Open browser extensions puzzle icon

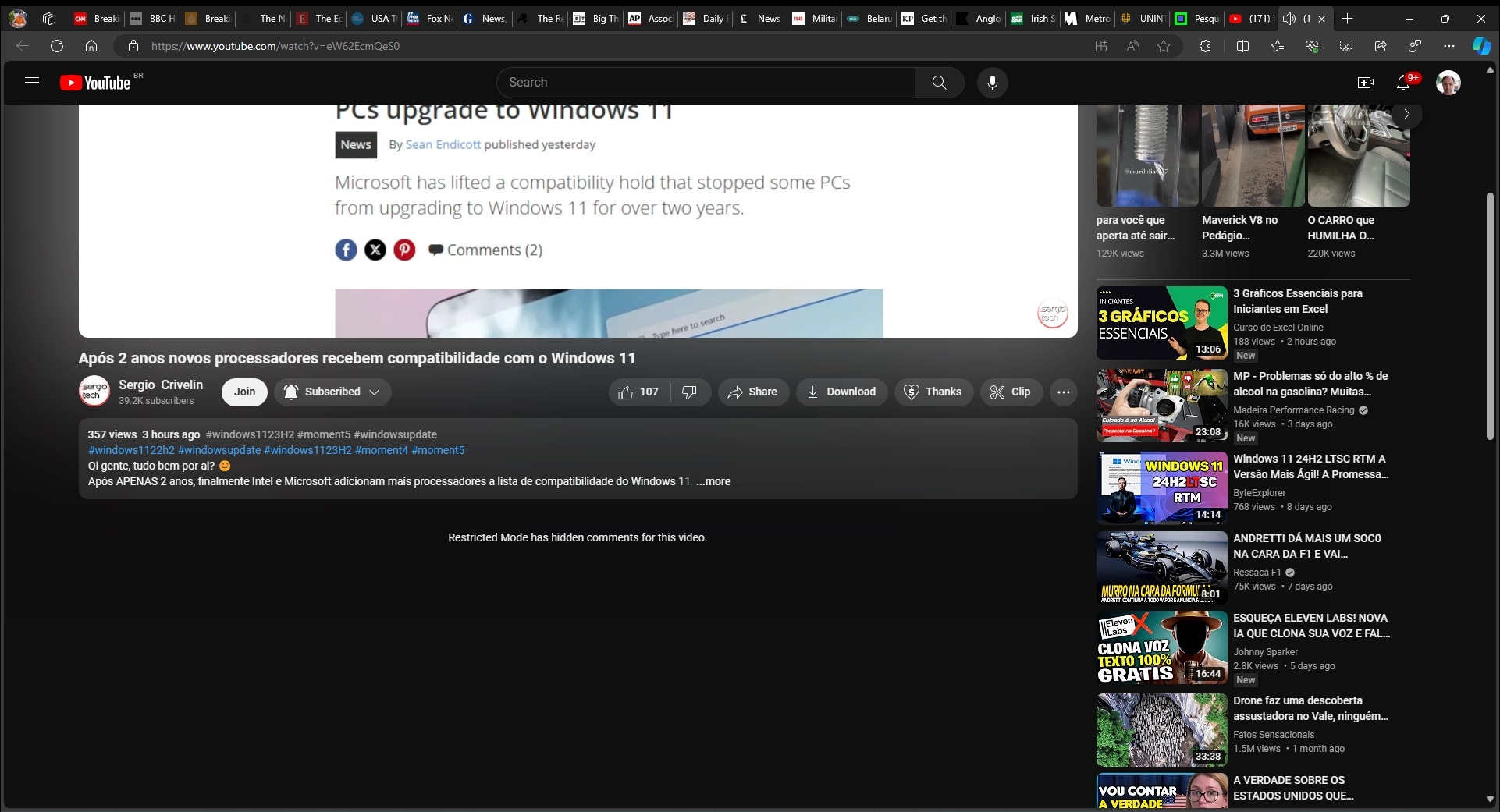[x=1205, y=46]
